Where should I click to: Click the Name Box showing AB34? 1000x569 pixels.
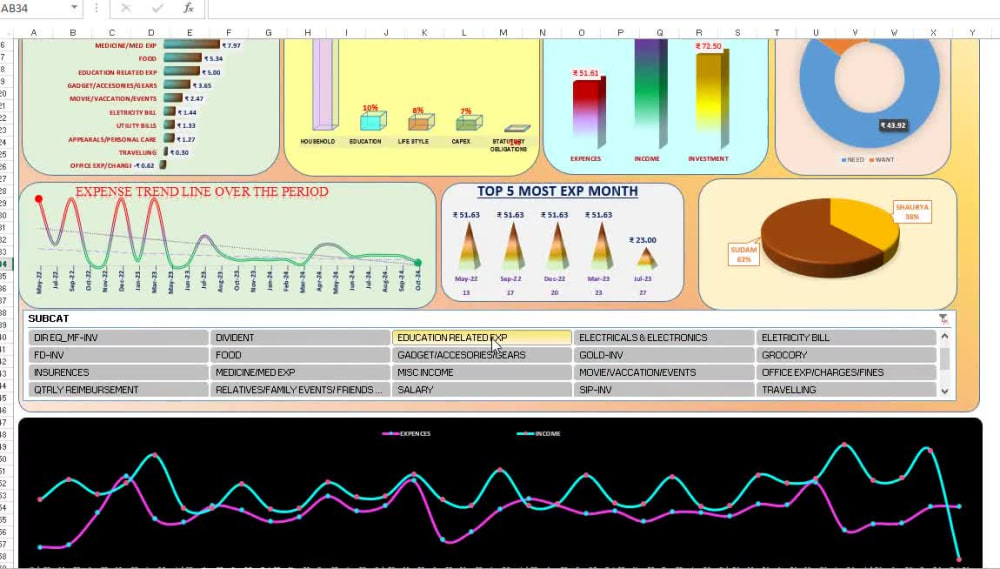click(x=34, y=8)
